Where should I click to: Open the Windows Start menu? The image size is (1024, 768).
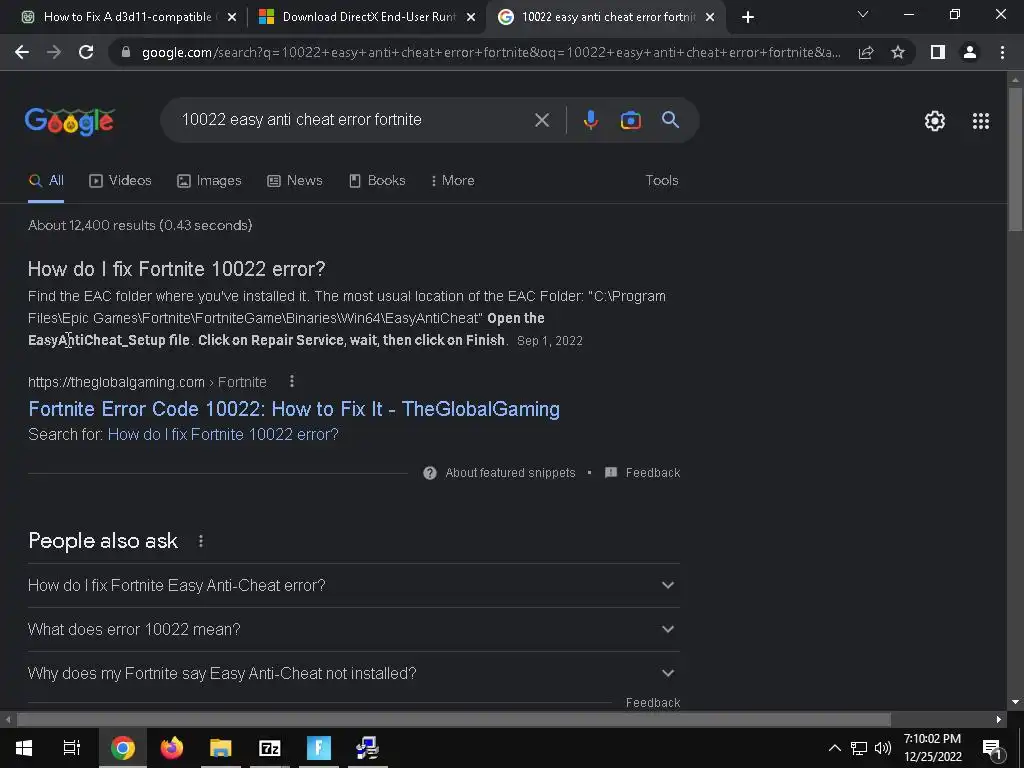click(24, 748)
